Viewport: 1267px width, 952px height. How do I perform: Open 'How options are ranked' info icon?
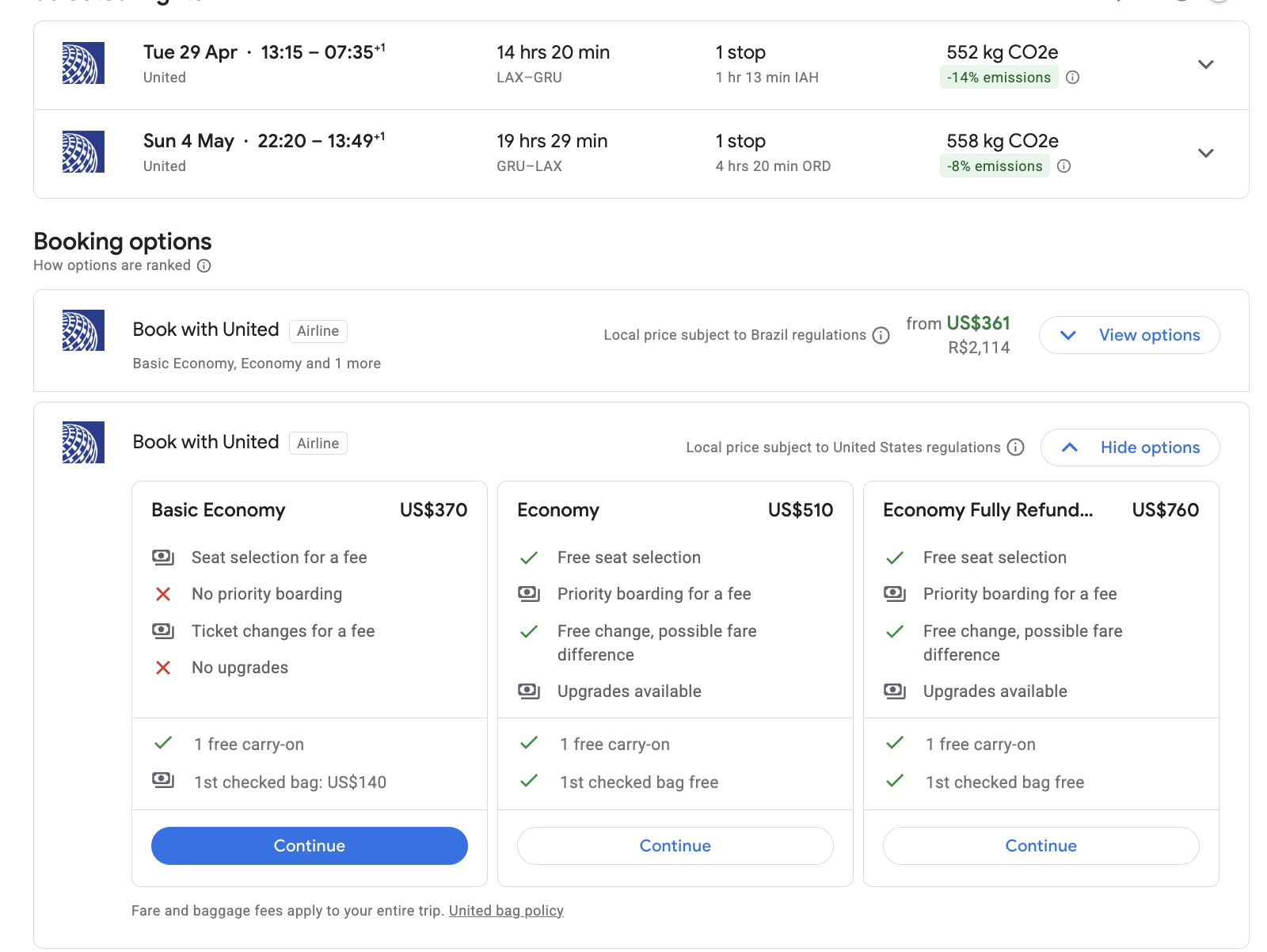click(x=204, y=266)
